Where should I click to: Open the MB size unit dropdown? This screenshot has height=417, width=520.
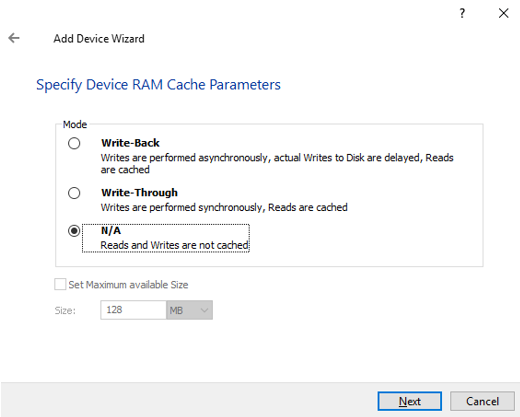(x=189, y=310)
